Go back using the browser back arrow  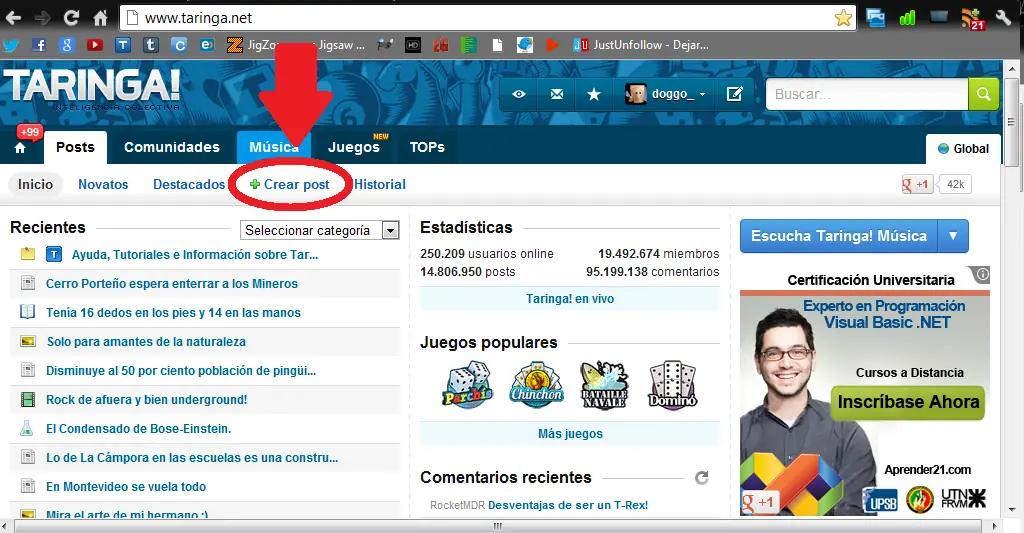point(13,18)
